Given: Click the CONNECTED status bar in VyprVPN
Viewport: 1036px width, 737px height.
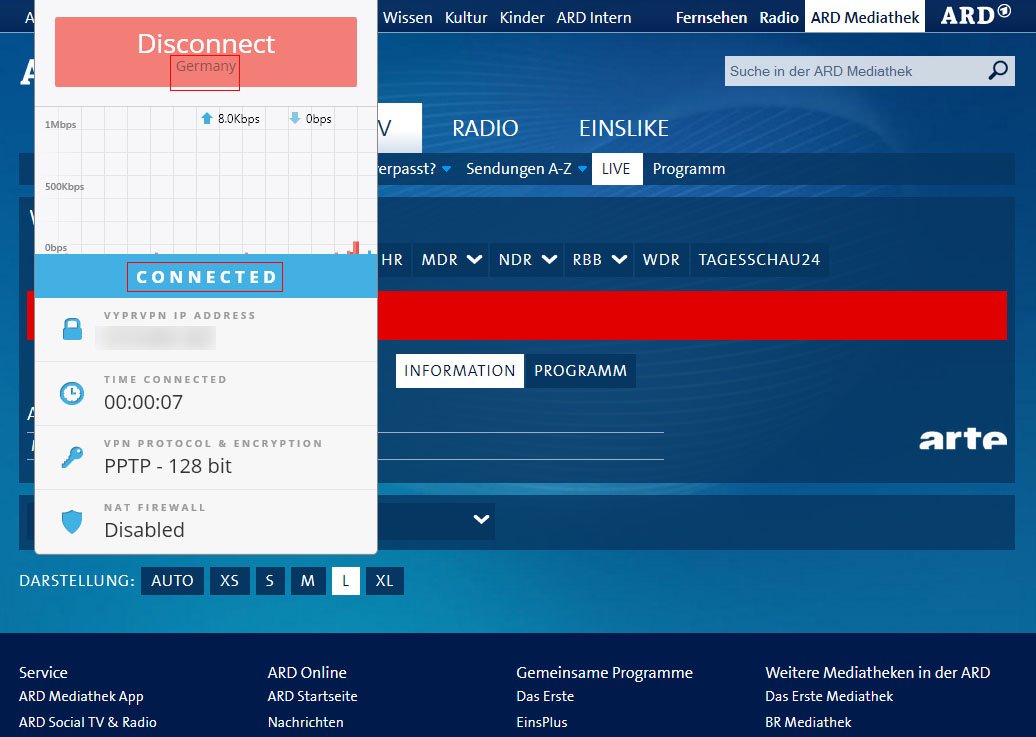Looking at the screenshot, I should pyautogui.click(x=205, y=276).
